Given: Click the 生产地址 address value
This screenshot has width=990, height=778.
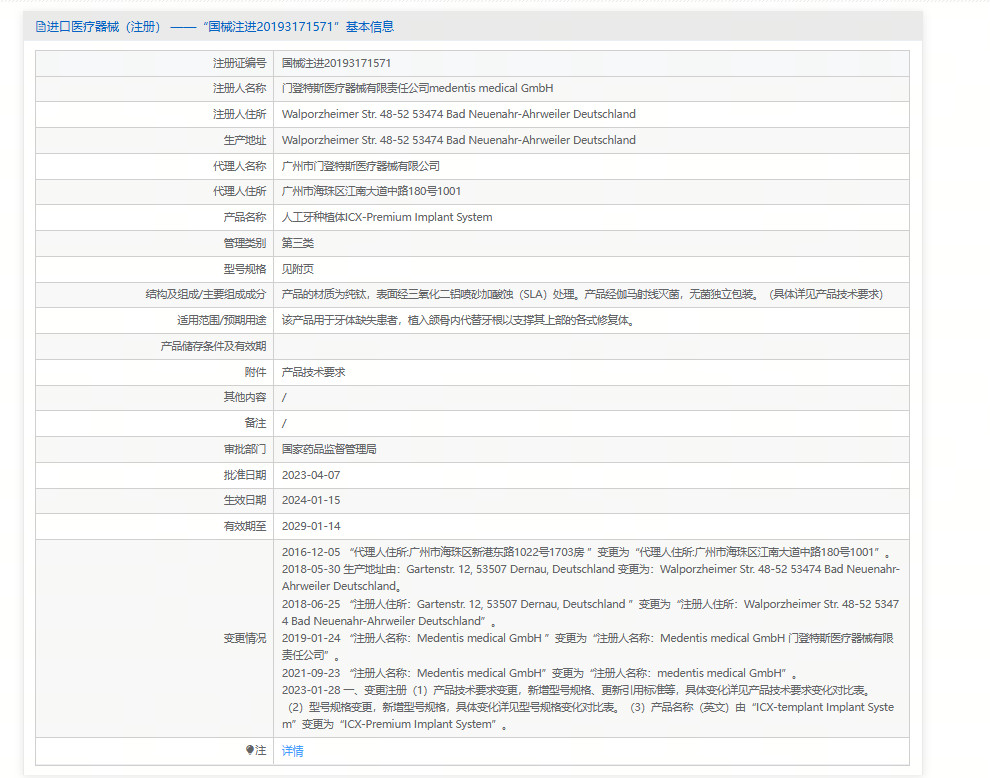Looking at the screenshot, I should [458, 140].
